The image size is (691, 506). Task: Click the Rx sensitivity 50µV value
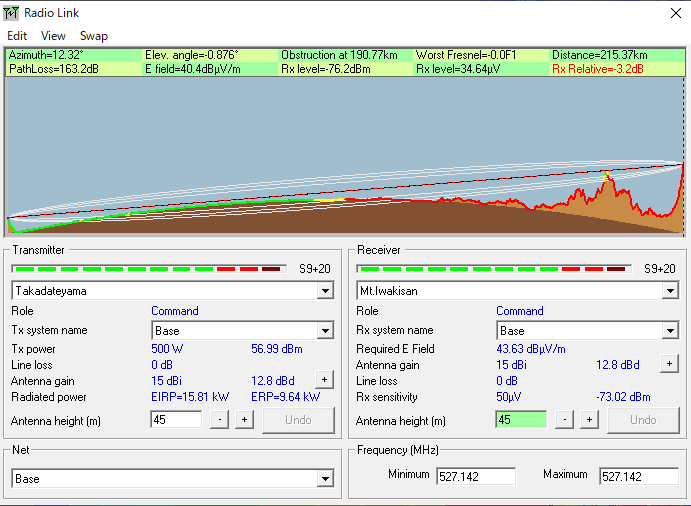click(508, 397)
